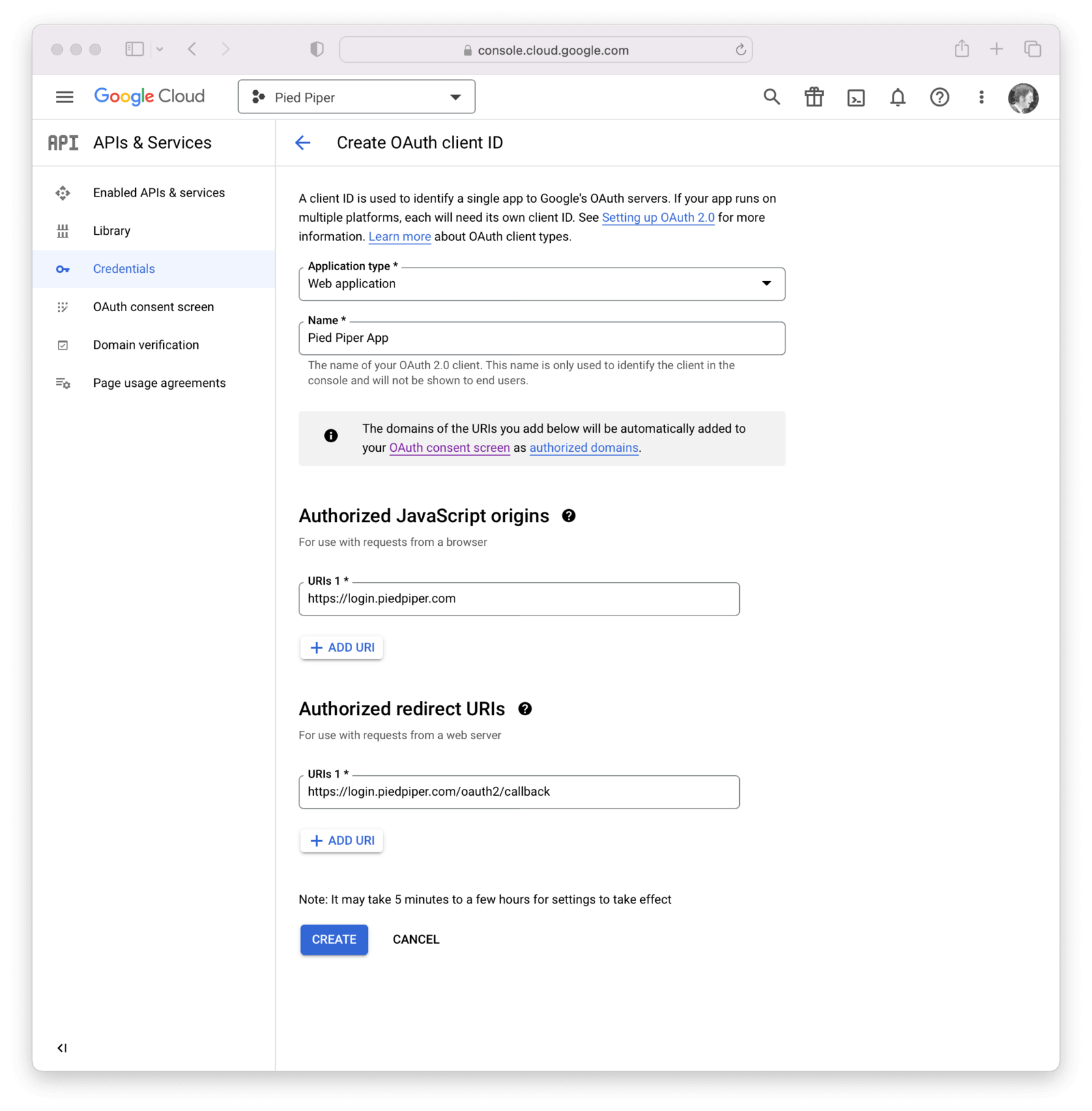1092x1111 pixels.
Task: Click the three-dot more options icon
Action: (x=981, y=97)
